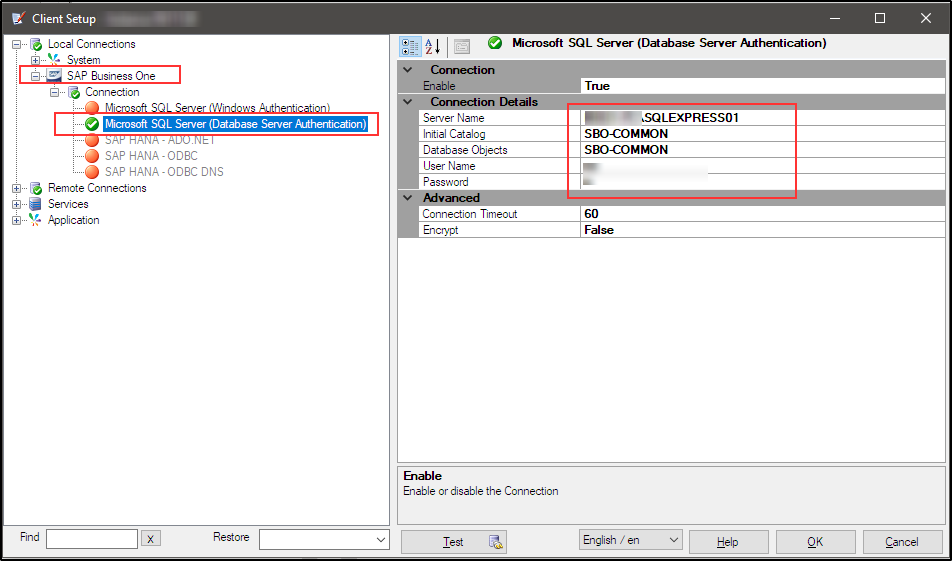
Task: Open the Restore dropdown list
Action: [381, 539]
